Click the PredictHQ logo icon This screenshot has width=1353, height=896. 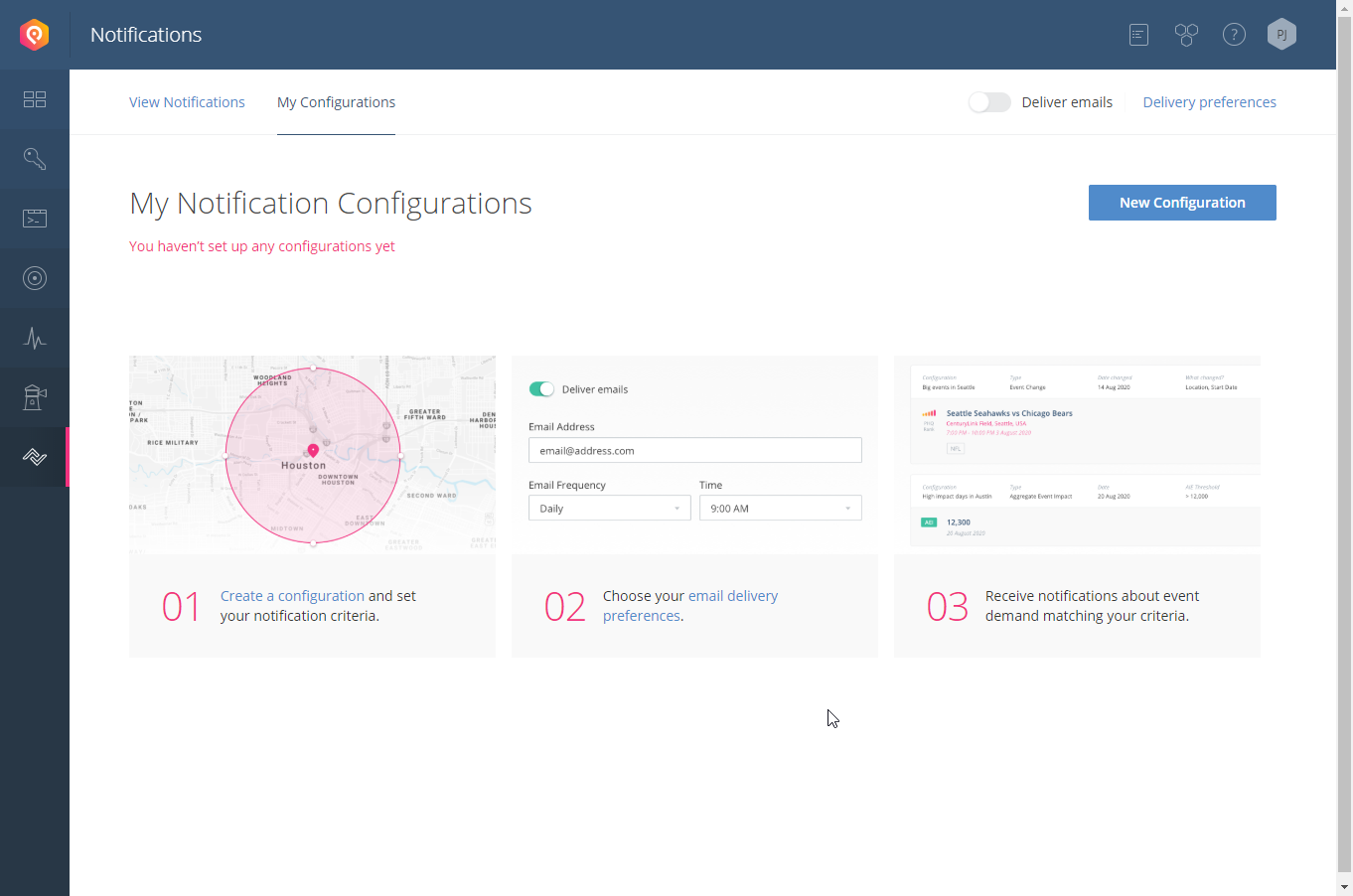tap(35, 35)
